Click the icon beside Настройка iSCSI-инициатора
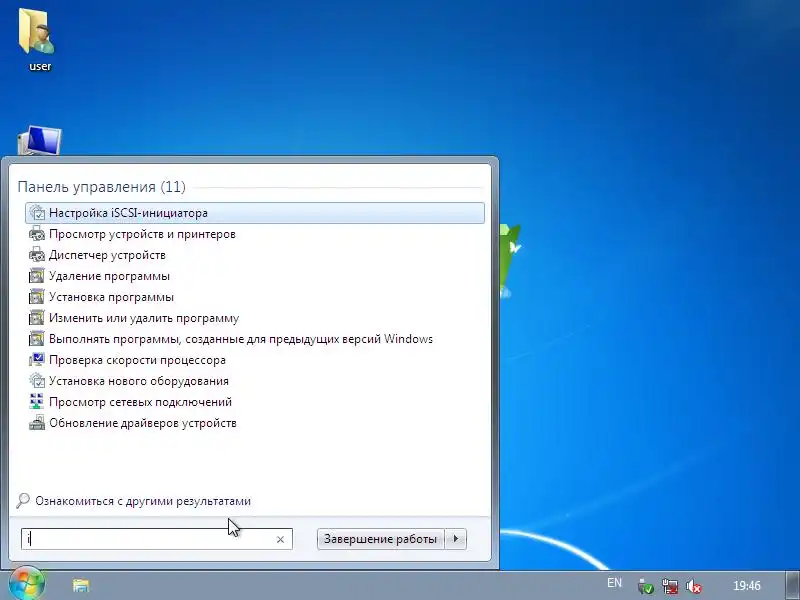Image resolution: width=800 pixels, height=600 pixels. click(x=37, y=213)
